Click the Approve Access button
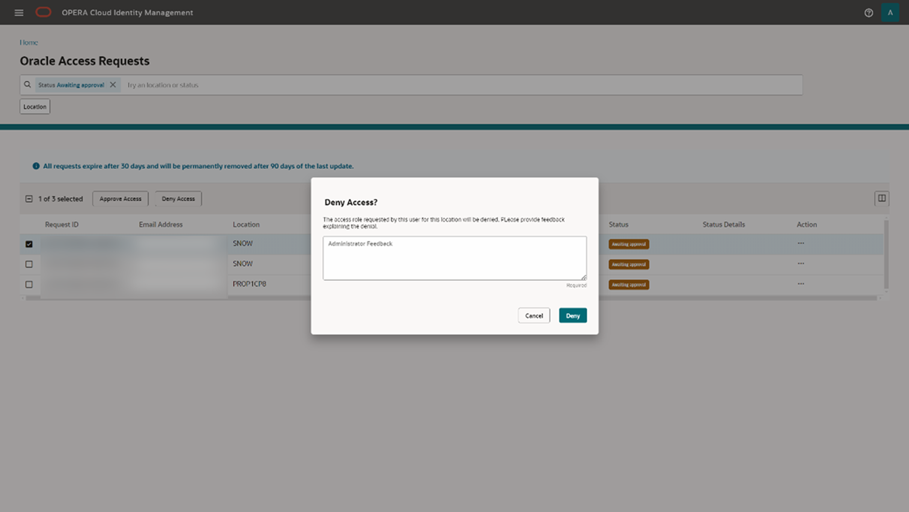This screenshot has width=909, height=512. pos(120,199)
